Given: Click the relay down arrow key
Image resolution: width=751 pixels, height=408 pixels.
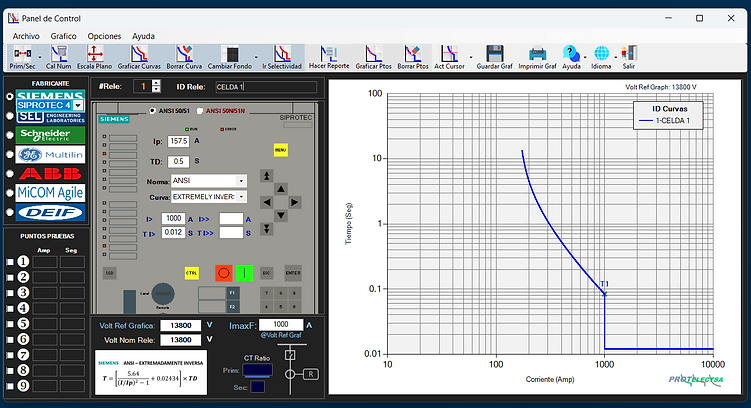Looking at the screenshot, I should pyautogui.click(x=281, y=216).
